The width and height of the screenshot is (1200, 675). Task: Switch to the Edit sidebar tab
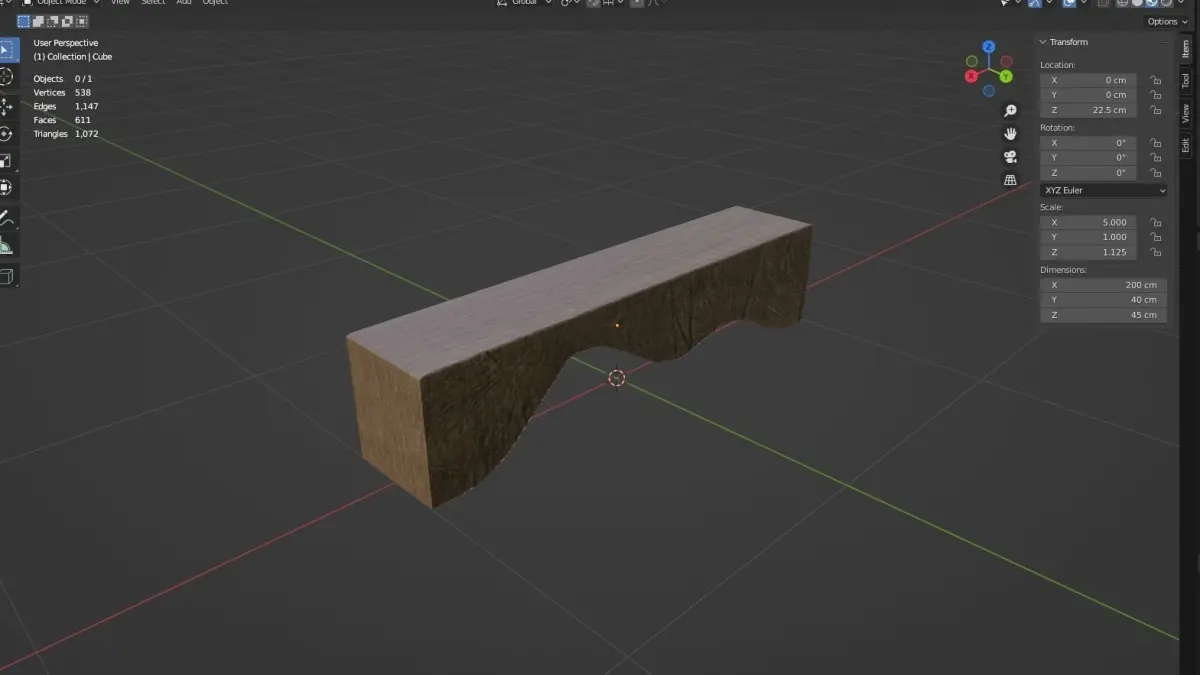click(1186, 145)
